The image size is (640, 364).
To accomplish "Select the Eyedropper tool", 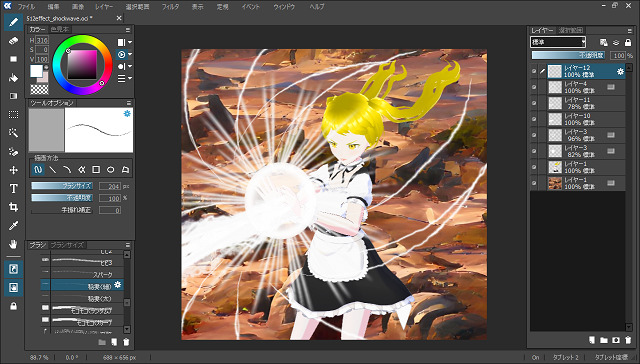I will pos(13,226).
